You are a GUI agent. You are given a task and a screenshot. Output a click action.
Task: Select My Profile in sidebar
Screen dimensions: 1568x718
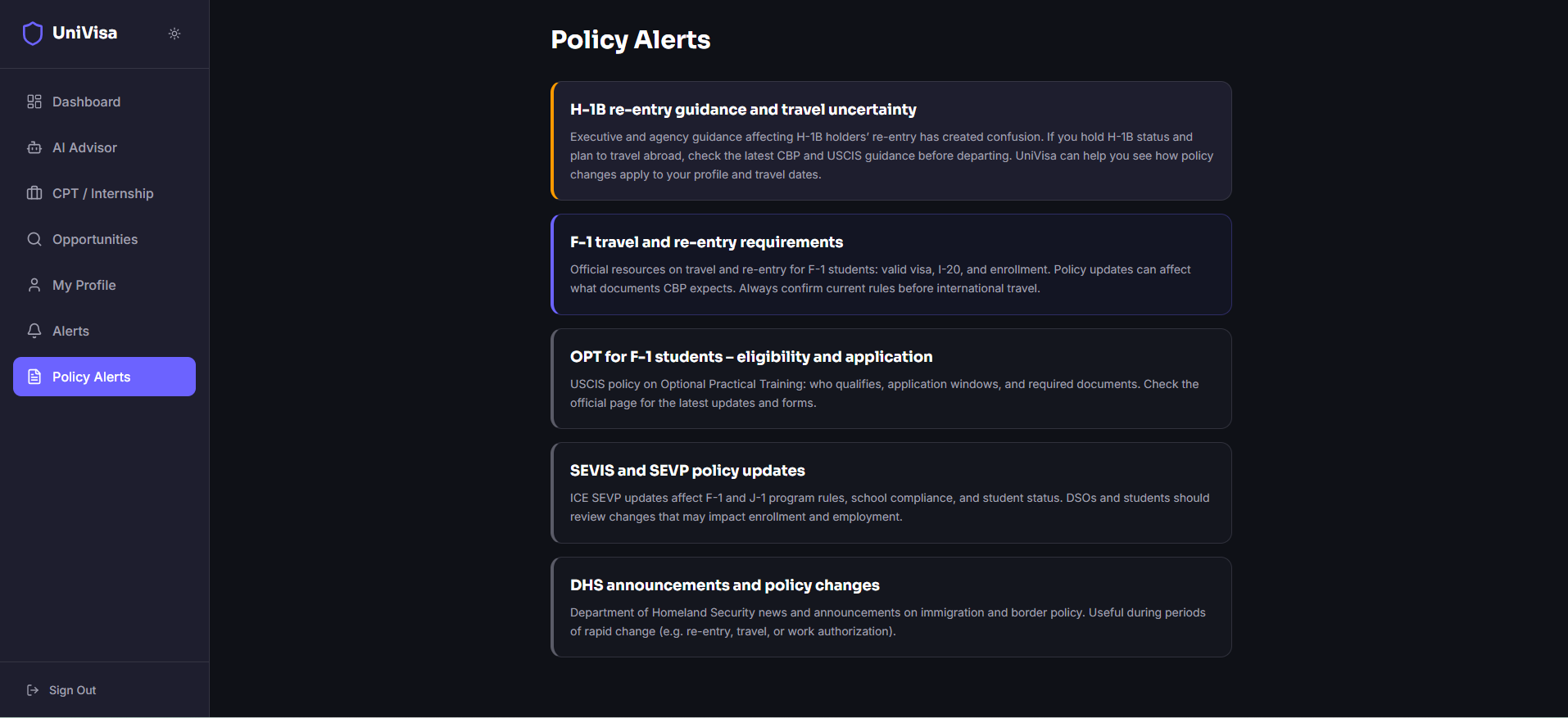[84, 285]
